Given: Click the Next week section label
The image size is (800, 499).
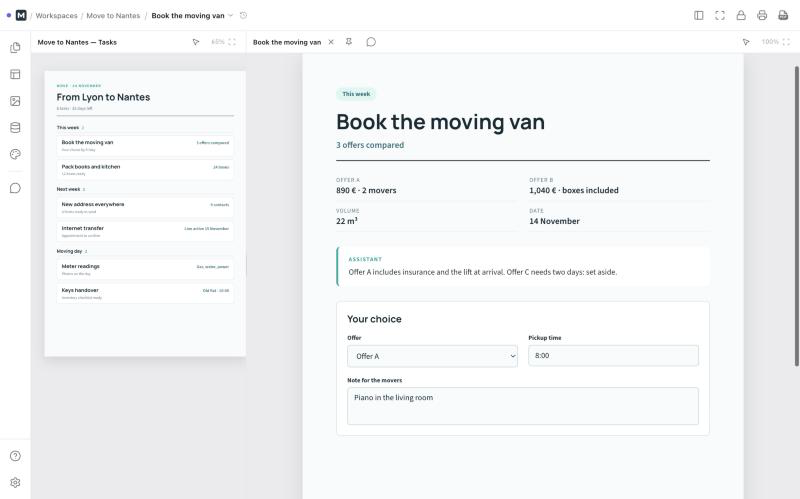Looking at the screenshot, I should (68, 189).
